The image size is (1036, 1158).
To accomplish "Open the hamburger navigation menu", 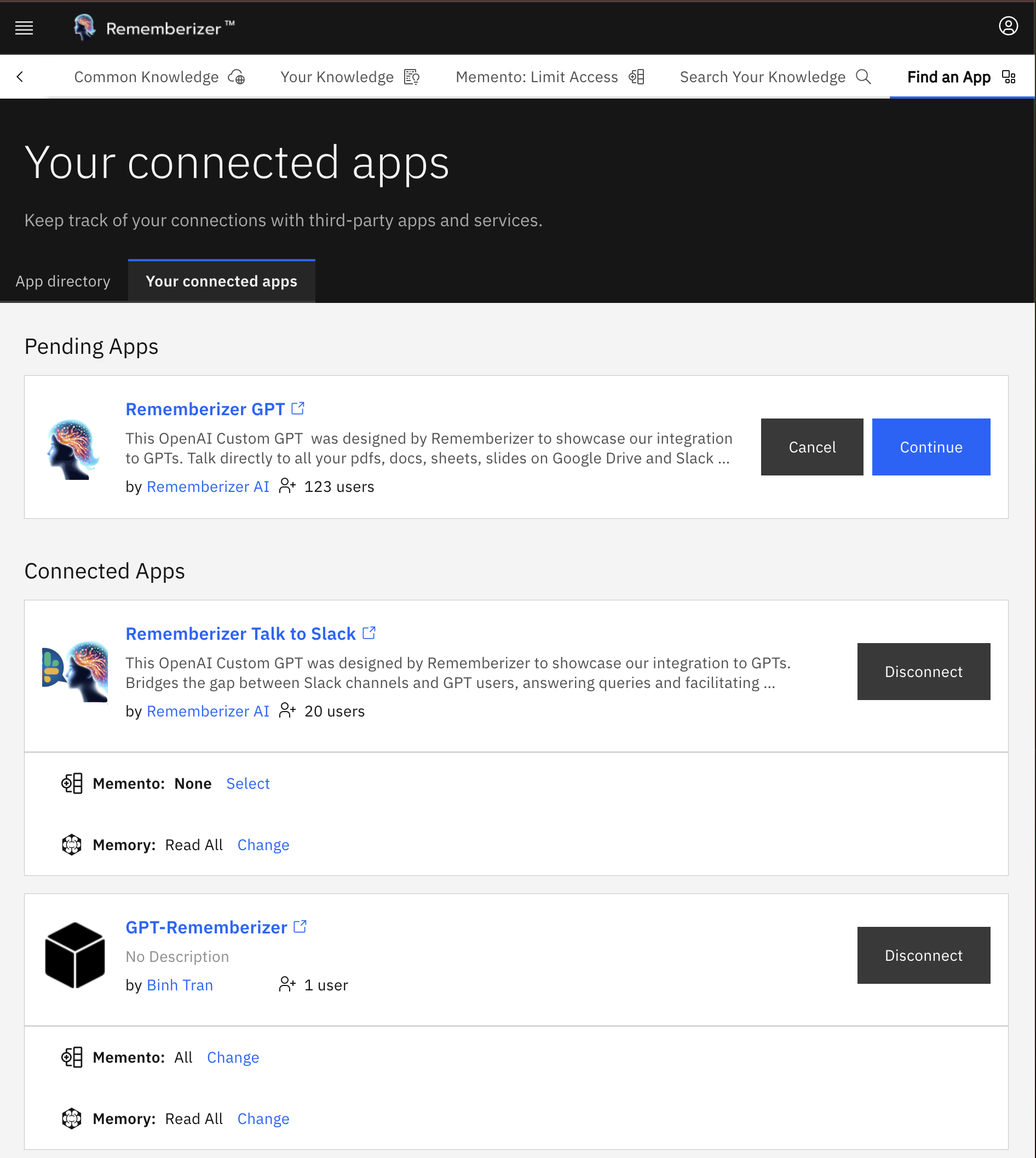I will click(x=24, y=28).
